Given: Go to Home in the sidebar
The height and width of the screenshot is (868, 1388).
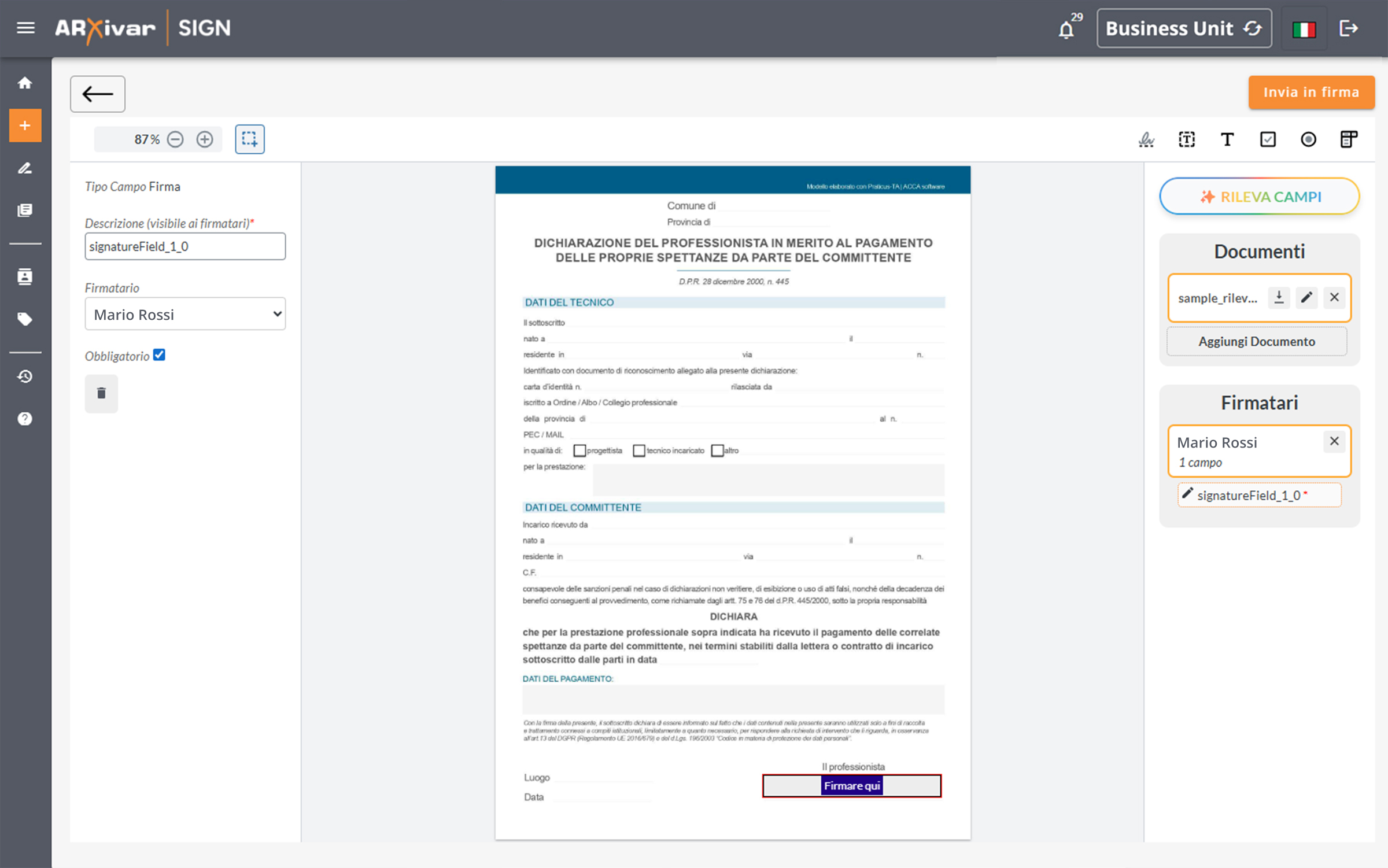Looking at the screenshot, I should pyautogui.click(x=25, y=83).
